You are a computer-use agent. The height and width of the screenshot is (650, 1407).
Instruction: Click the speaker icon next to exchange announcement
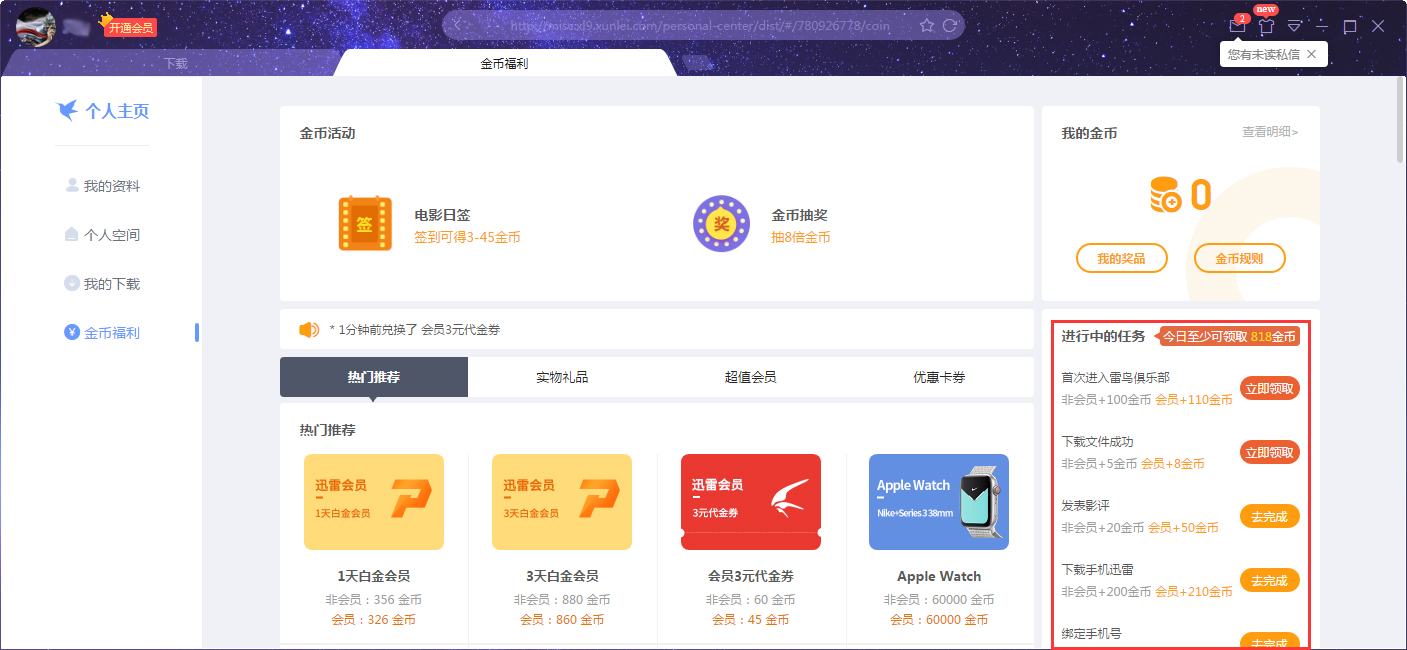point(309,330)
